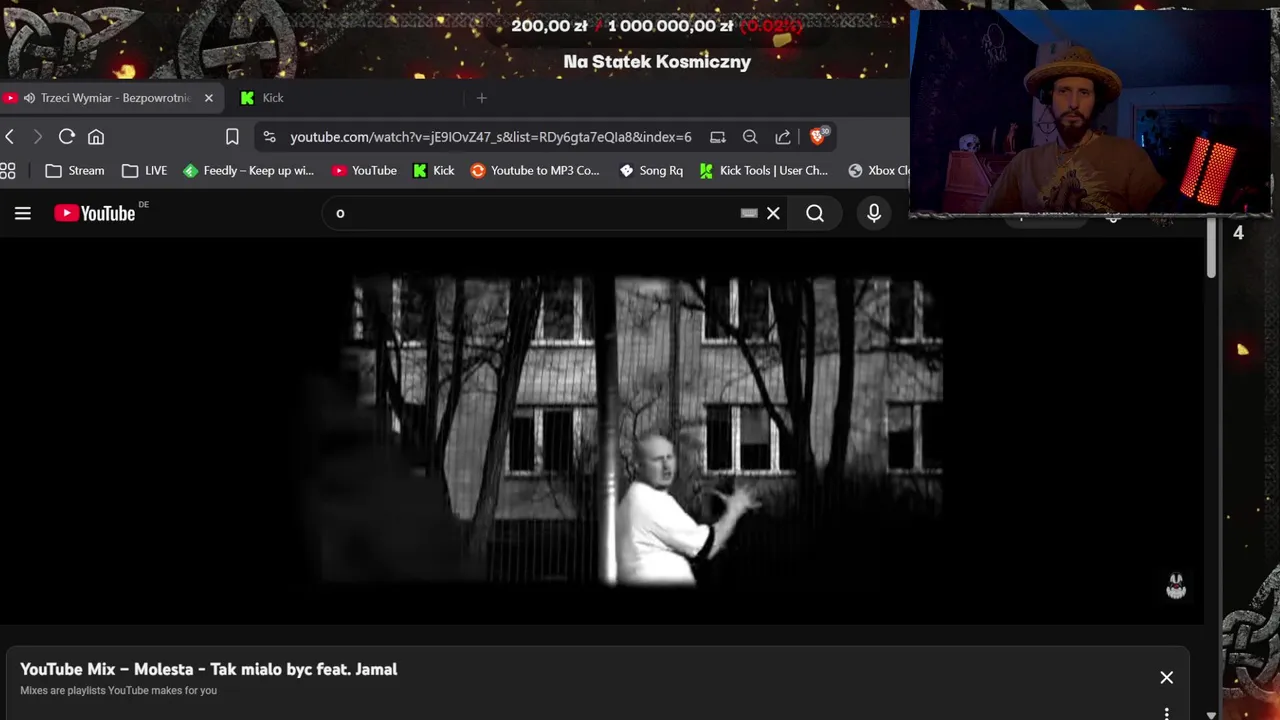Click the picture-in-picture icon in address bar
Screen dimensions: 1280x720
coord(717,137)
